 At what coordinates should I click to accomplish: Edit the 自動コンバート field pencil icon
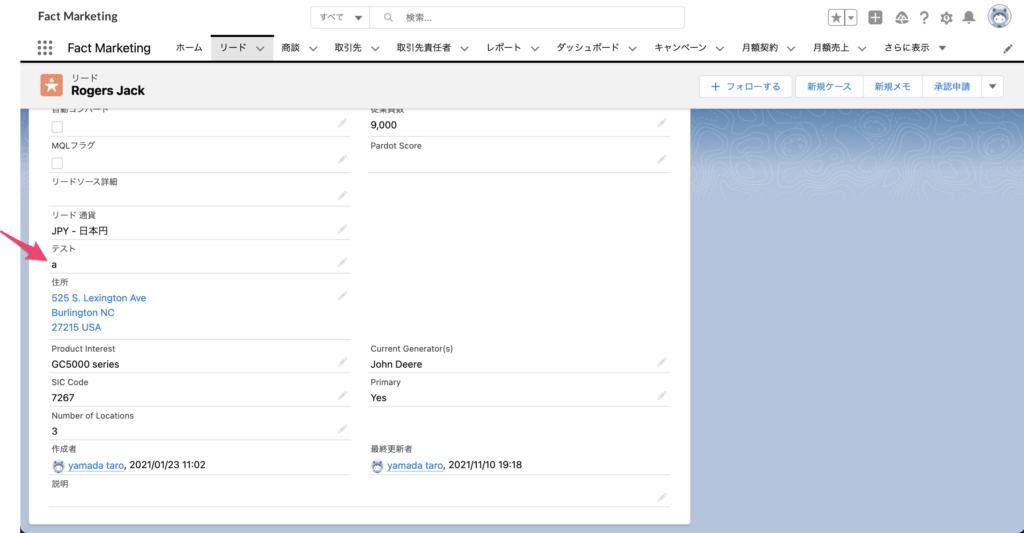342,123
